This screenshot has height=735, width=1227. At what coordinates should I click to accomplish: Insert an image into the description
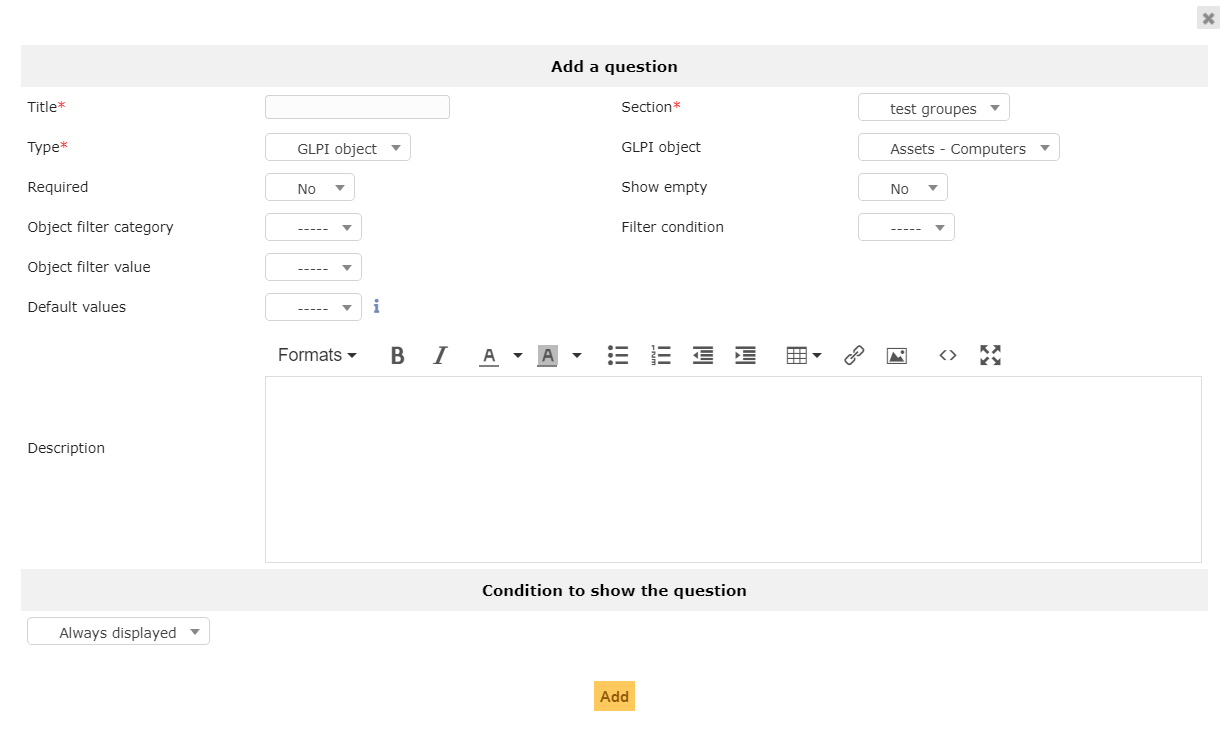pyautogui.click(x=896, y=355)
